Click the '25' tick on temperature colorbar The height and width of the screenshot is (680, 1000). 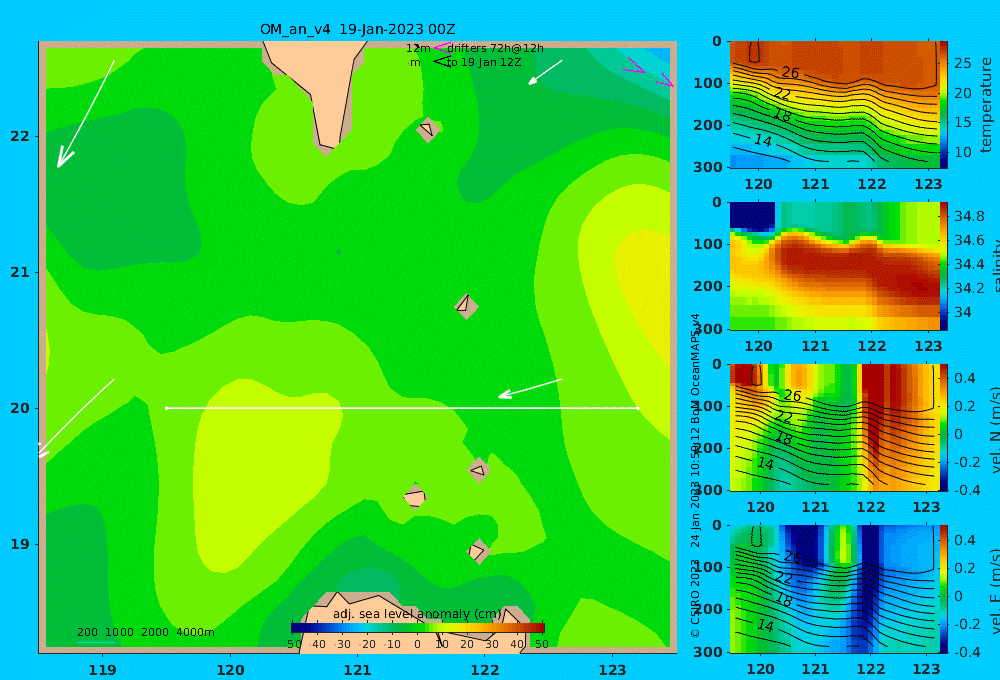962,63
